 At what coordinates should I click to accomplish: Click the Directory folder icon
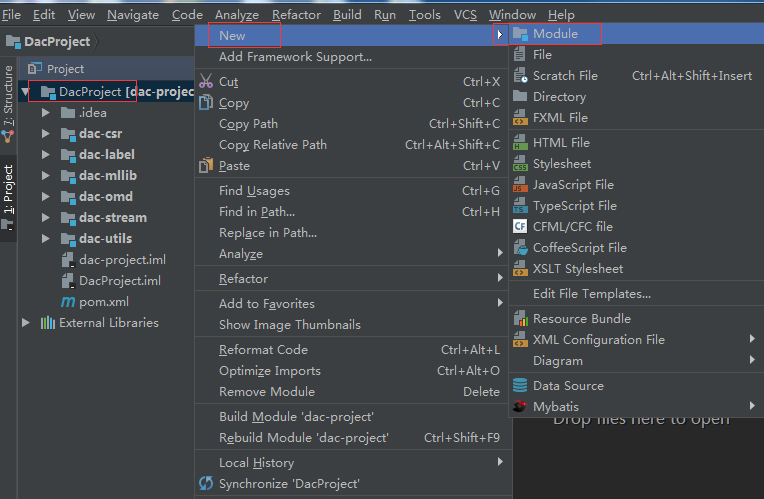click(520, 96)
